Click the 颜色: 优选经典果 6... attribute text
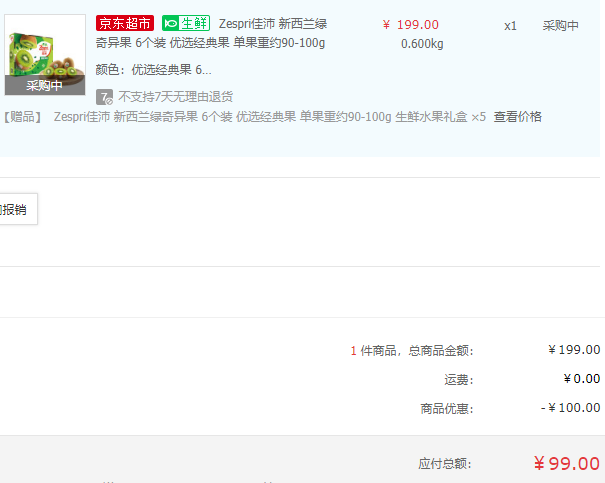This screenshot has height=483, width=605. (x=154, y=70)
